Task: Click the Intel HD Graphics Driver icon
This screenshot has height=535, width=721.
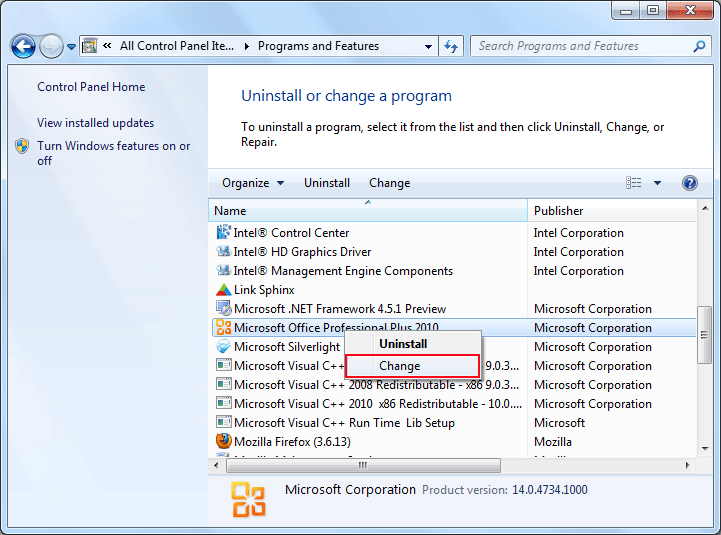Action: 223,251
